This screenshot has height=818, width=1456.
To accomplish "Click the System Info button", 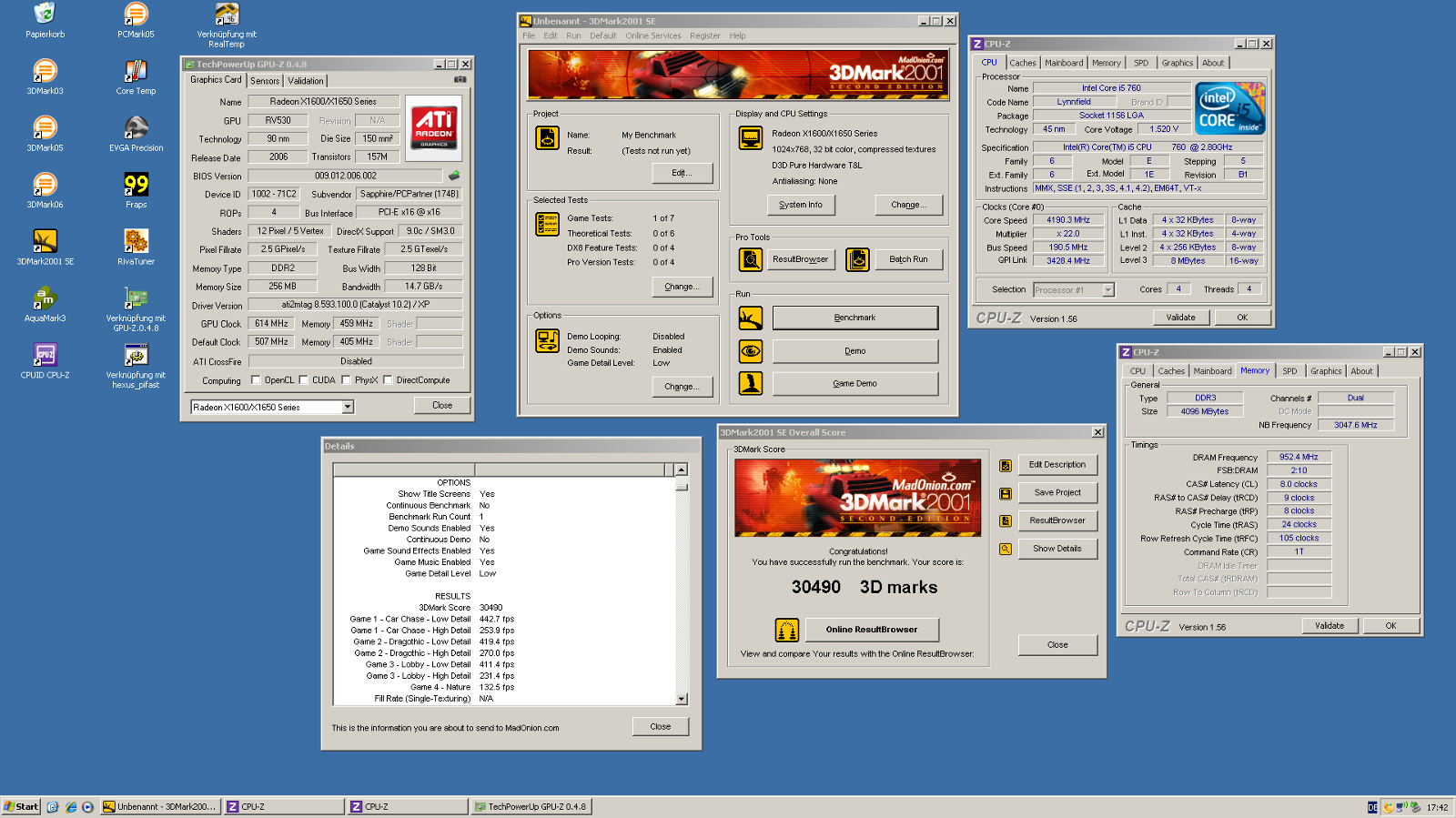I will click(x=801, y=205).
